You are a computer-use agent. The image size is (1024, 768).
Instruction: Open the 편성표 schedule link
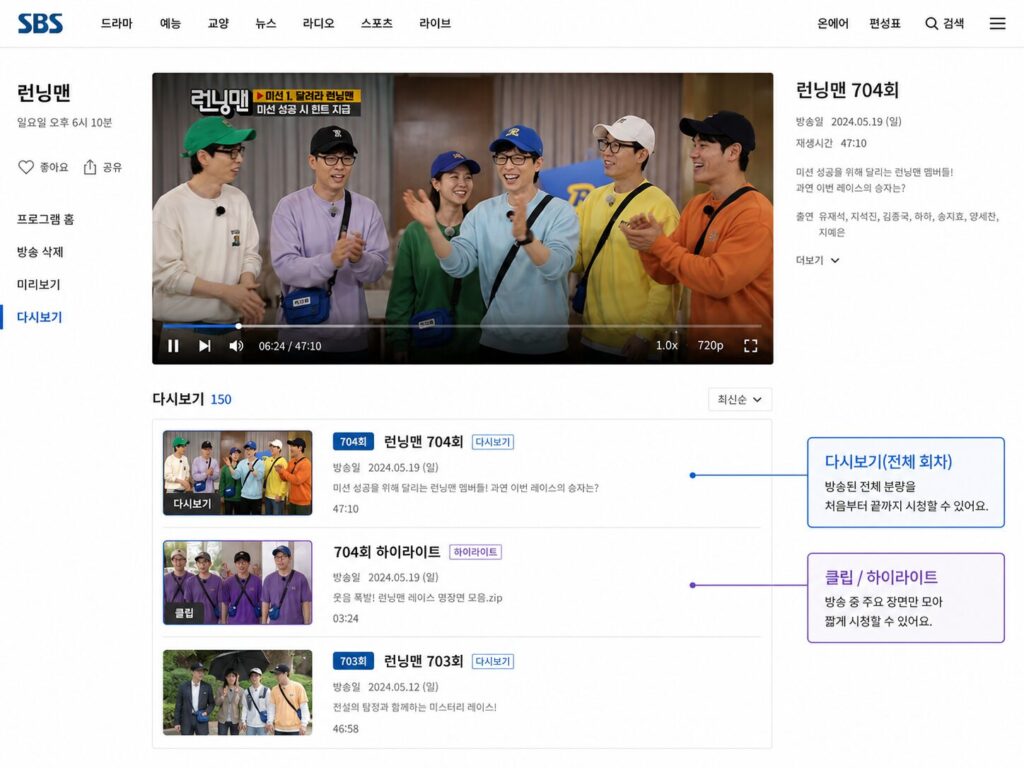[x=884, y=24]
